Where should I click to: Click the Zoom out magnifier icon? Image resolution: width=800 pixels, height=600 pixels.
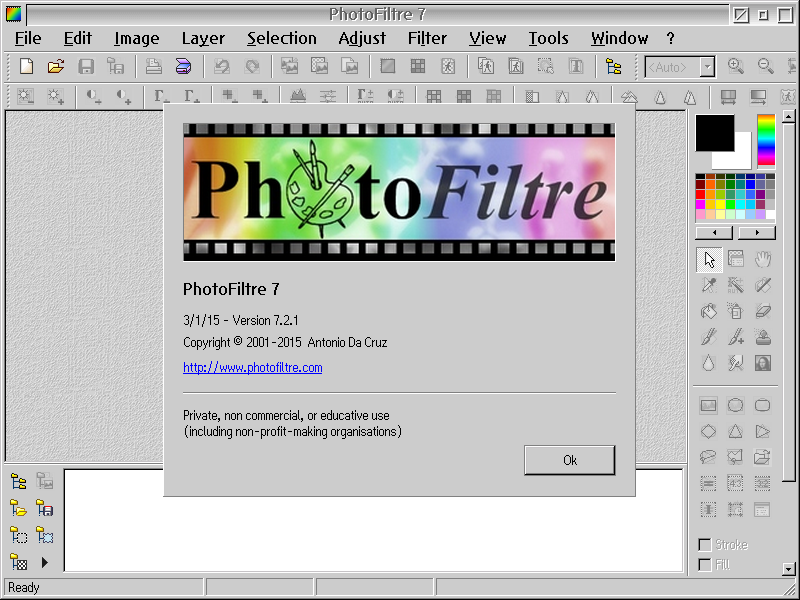tap(765, 66)
